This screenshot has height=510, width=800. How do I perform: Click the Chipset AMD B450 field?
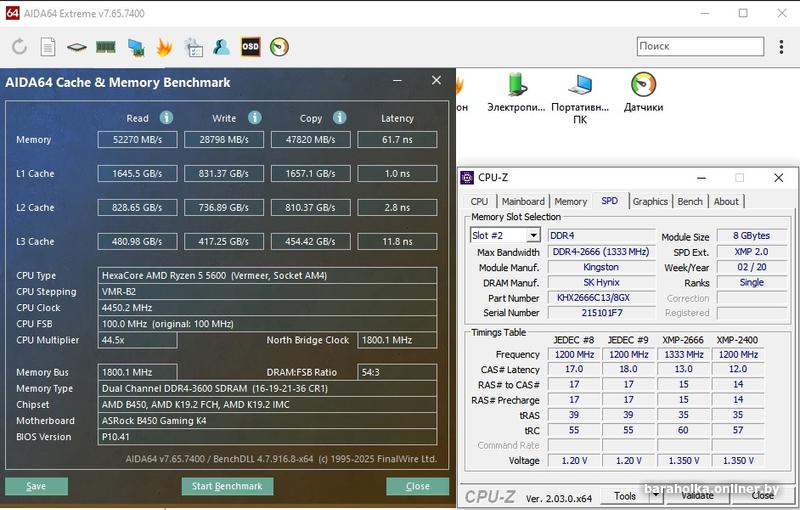[x=267, y=405]
